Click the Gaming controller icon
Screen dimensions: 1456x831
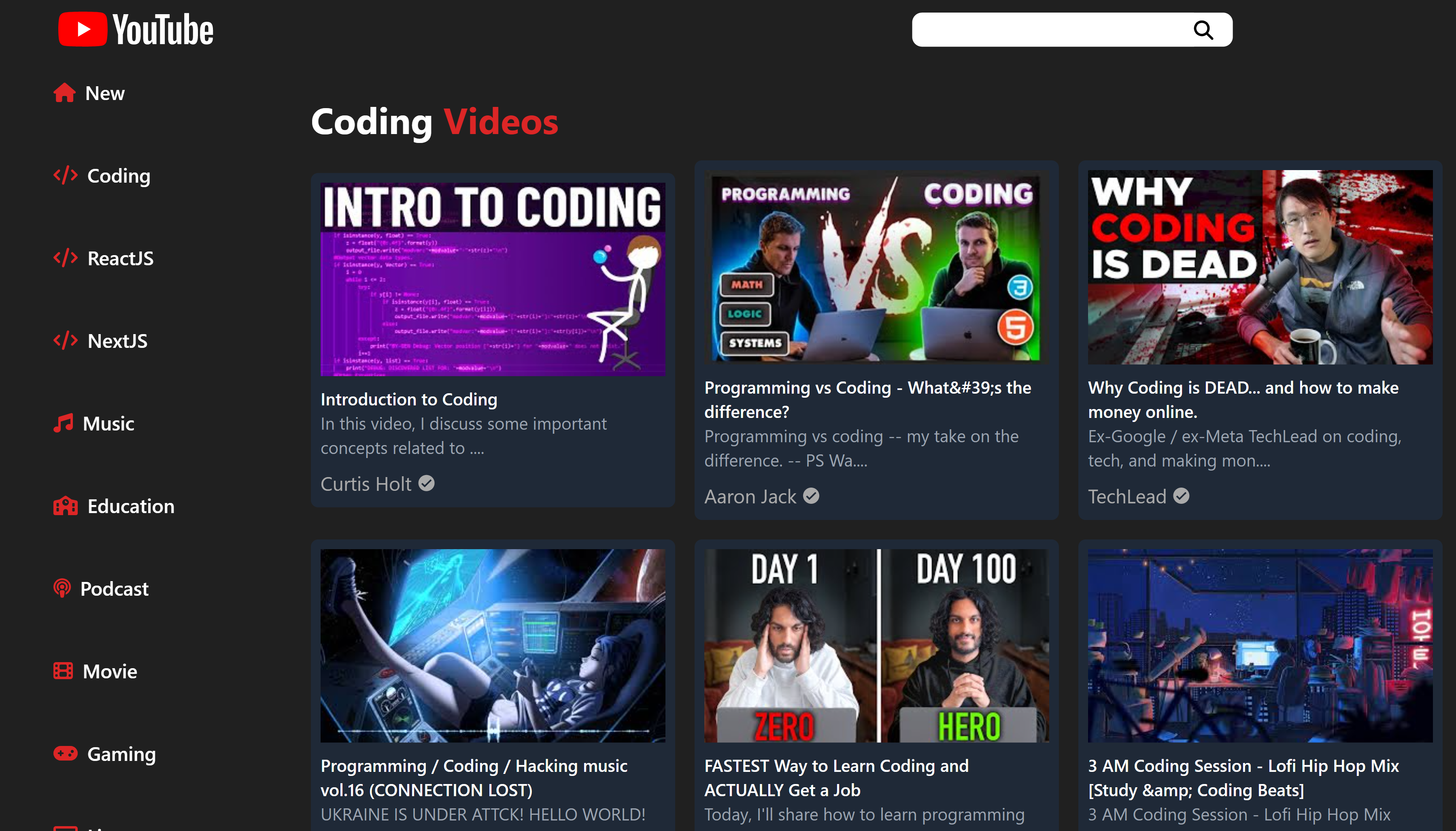point(66,753)
